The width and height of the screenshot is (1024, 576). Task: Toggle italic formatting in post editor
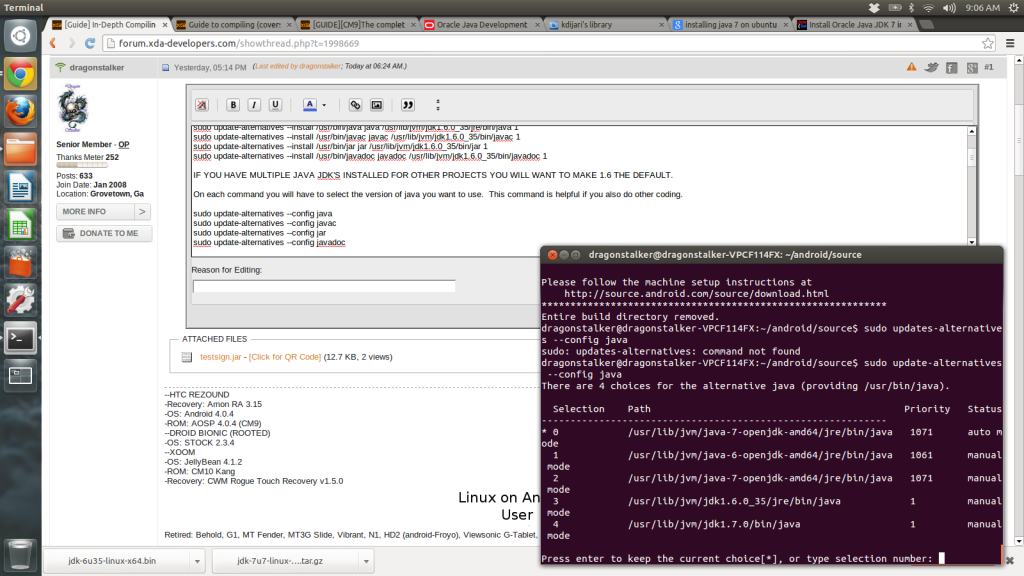coord(254,105)
